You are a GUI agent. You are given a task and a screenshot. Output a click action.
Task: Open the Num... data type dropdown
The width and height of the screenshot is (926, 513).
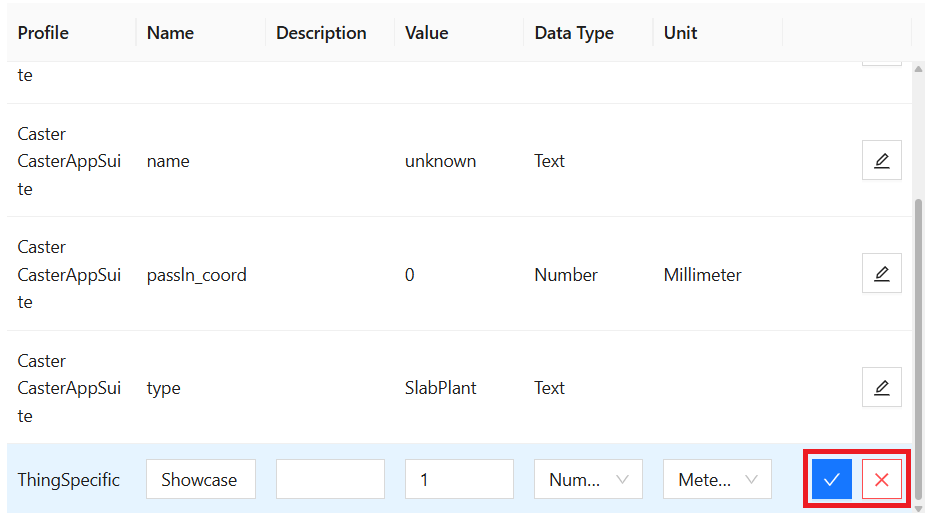point(588,479)
